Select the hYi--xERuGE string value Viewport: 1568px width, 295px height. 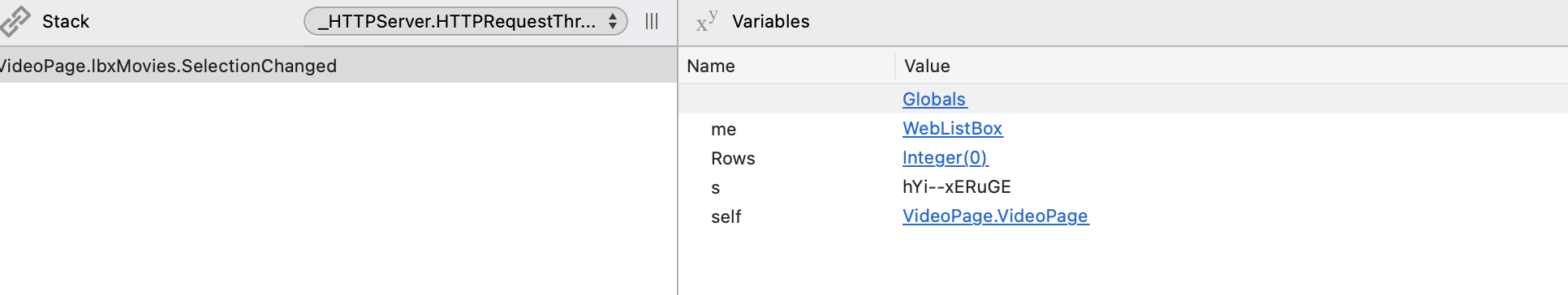tap(957, 186)
